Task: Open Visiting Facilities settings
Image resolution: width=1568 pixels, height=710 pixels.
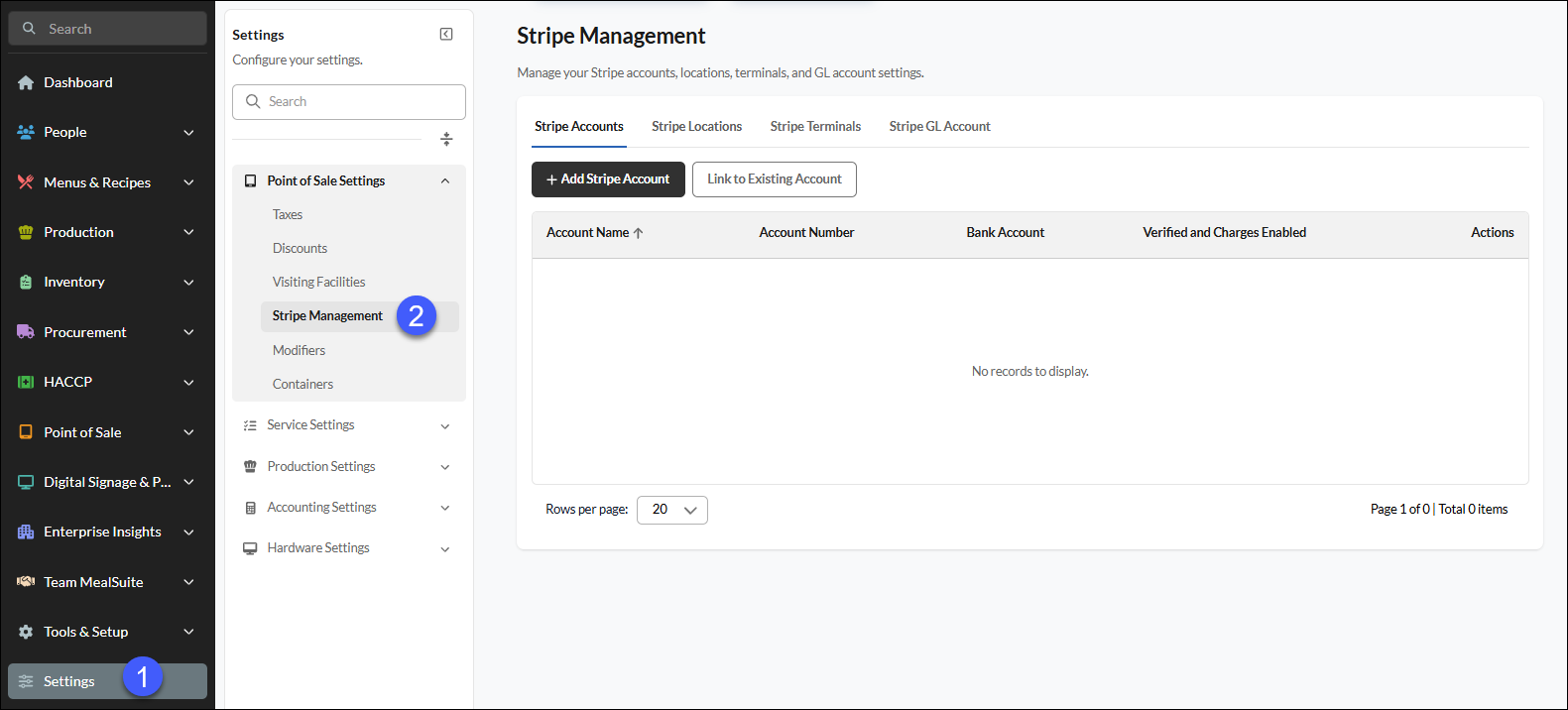Action: 318,282
